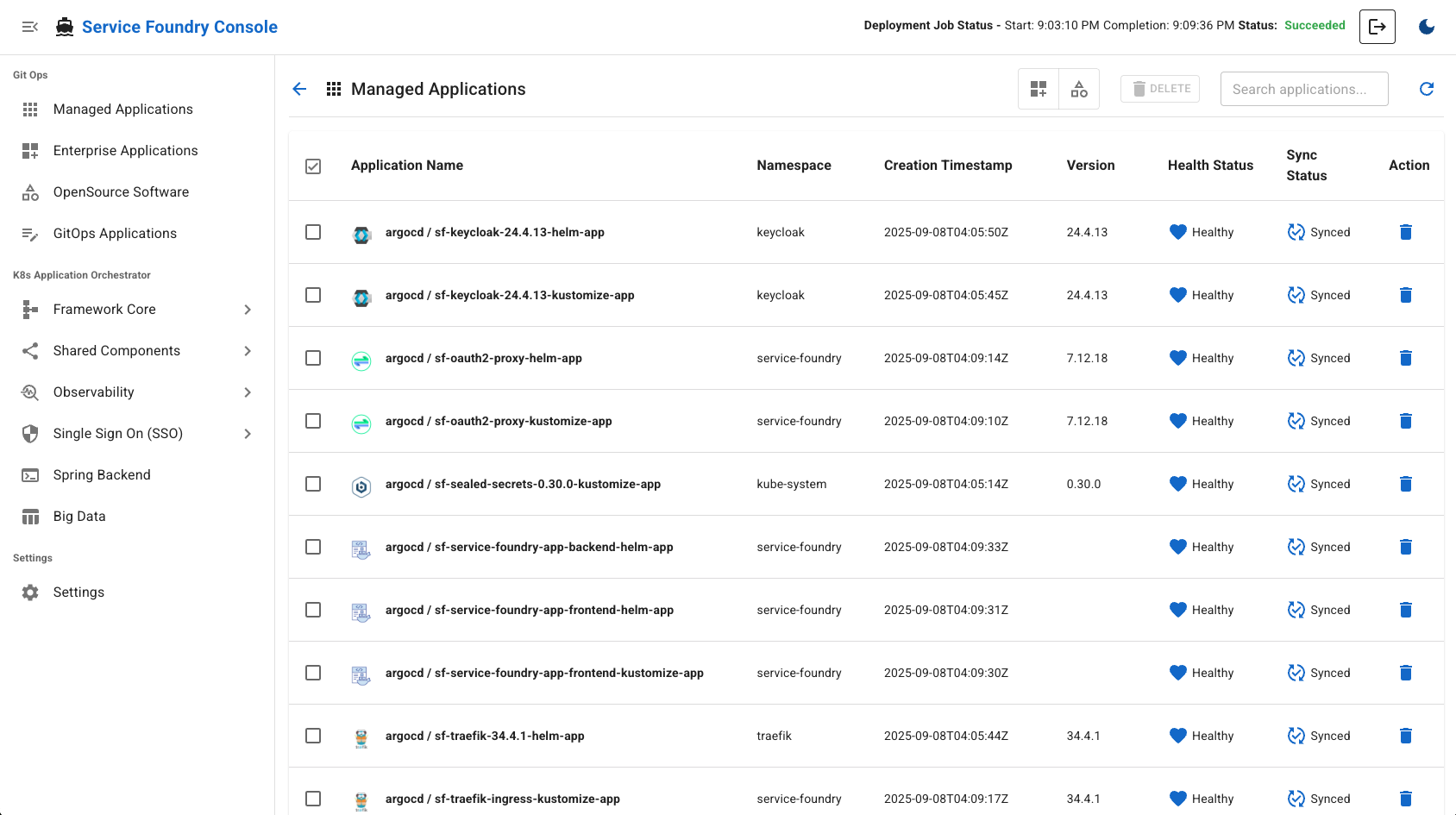Click keycloak logo of helm-app row
1456x815 pixels.
[x=361, y=235]
